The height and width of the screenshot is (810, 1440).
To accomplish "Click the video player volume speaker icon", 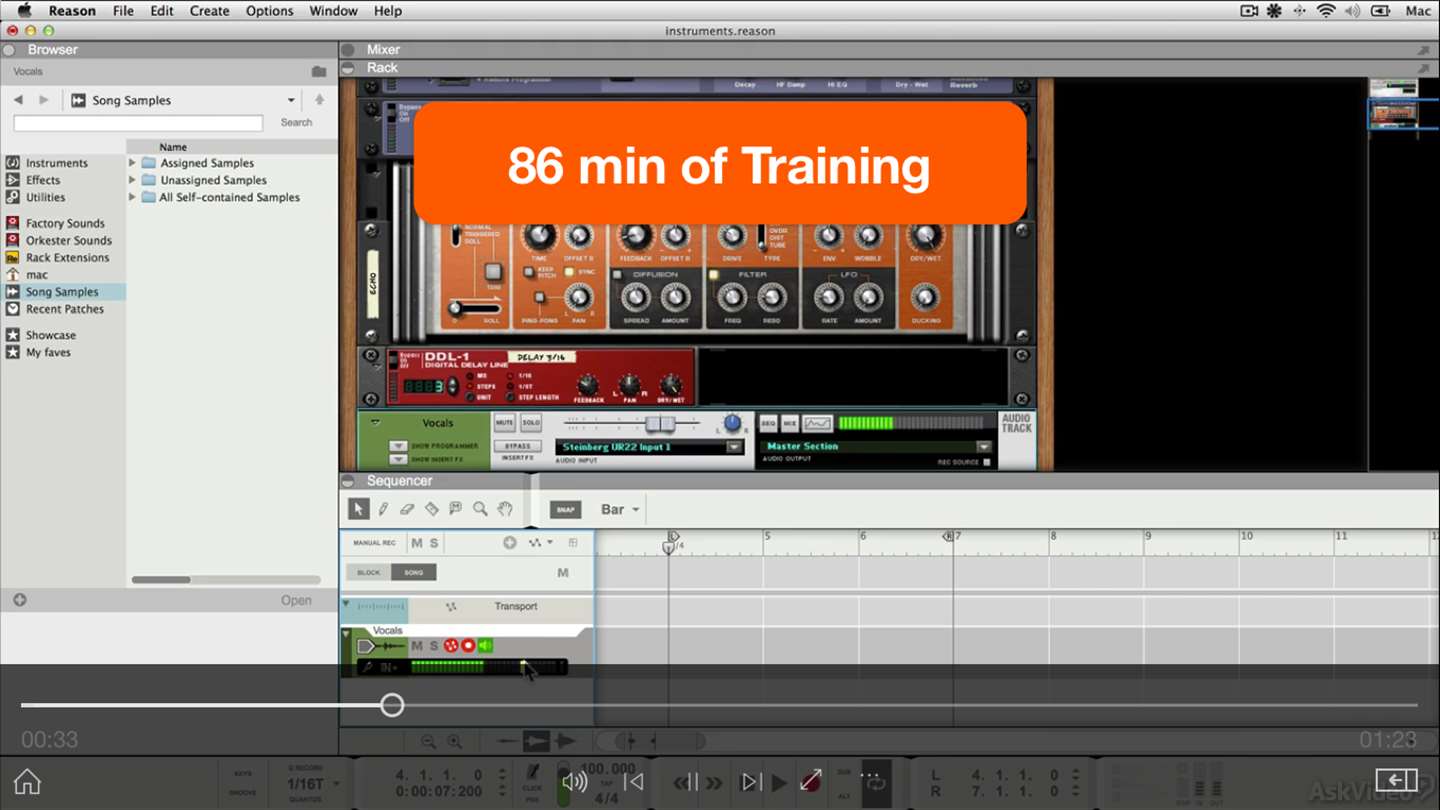I will pos(574,781).
